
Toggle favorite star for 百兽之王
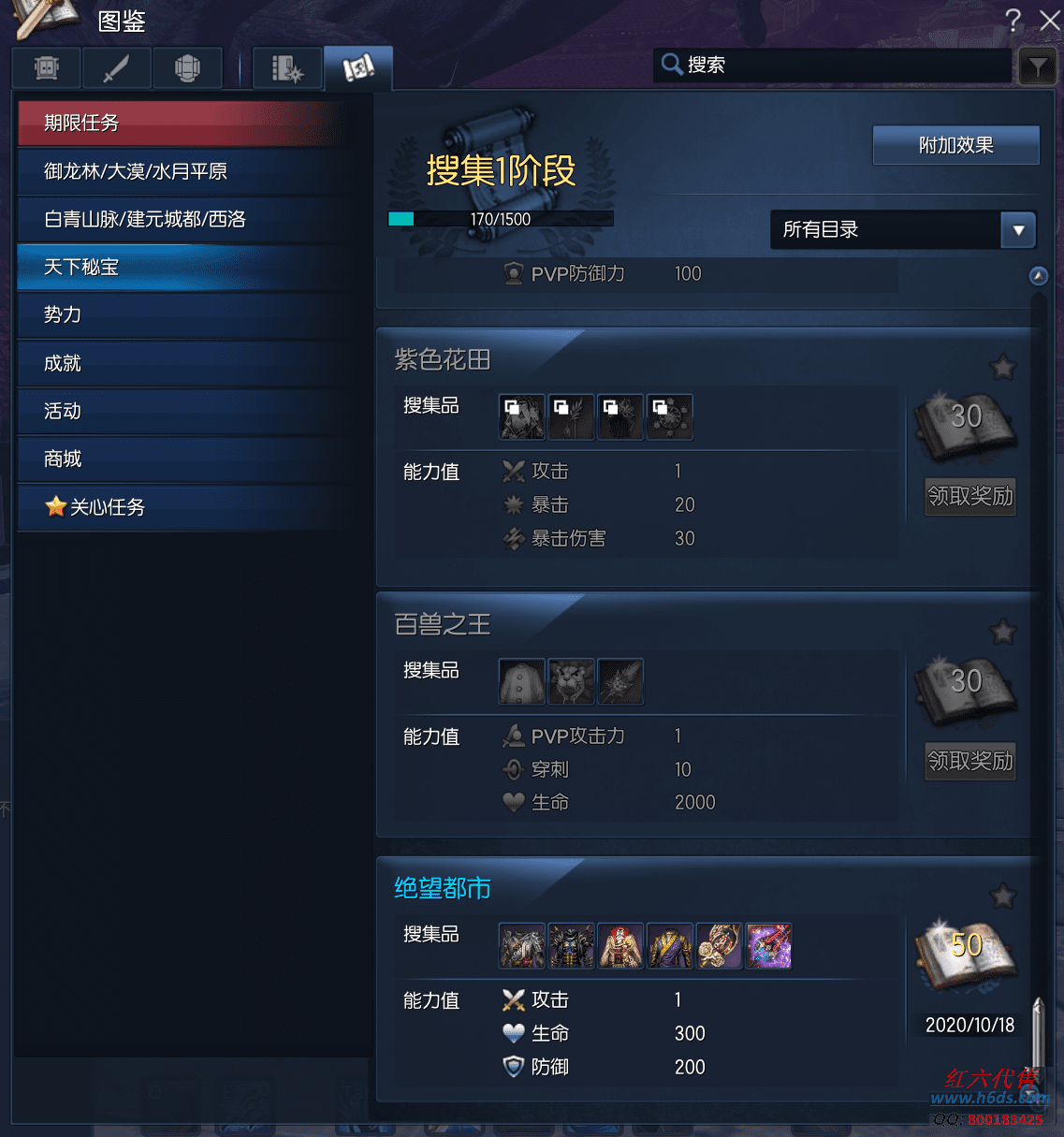coord(1003,632)
